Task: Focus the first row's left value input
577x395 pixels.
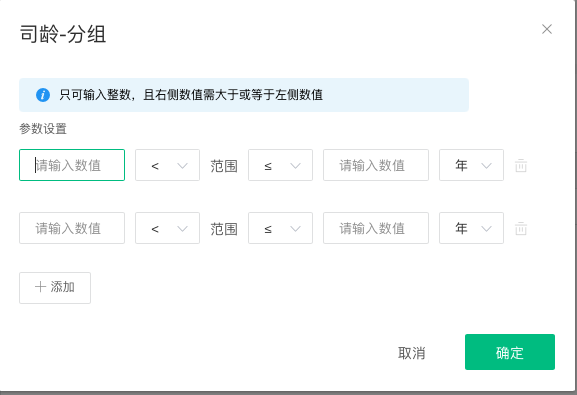Action: tap(72, 165)
